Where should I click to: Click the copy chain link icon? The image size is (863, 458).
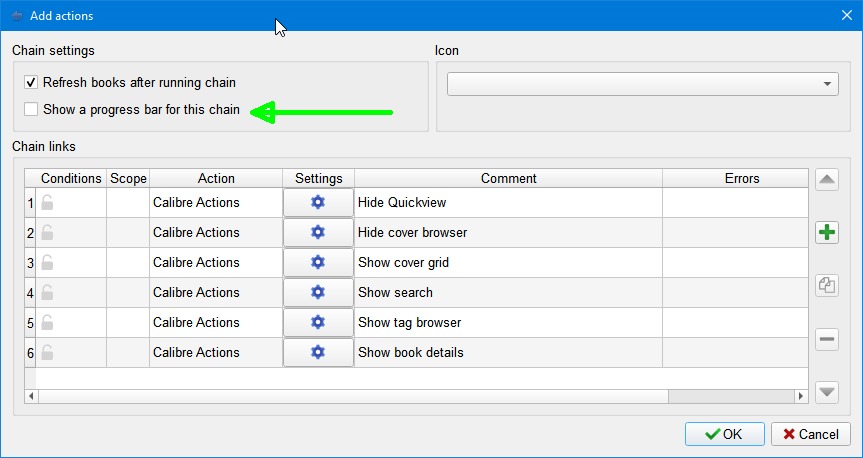827,286
